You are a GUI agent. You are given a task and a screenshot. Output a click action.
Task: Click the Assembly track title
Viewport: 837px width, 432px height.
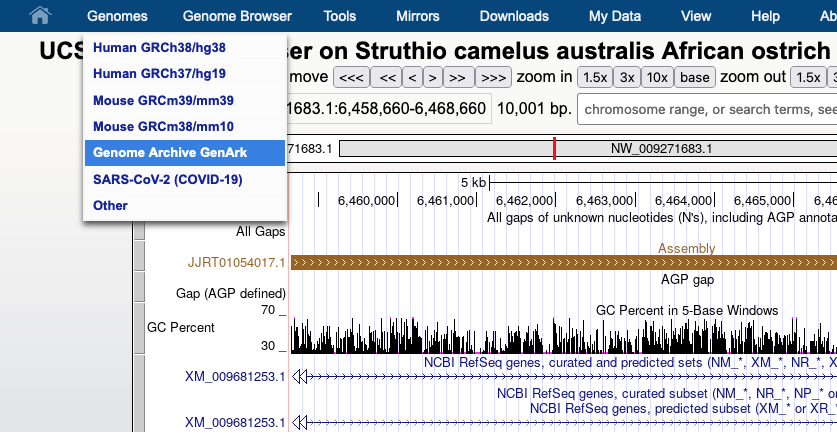coord(686,248)
